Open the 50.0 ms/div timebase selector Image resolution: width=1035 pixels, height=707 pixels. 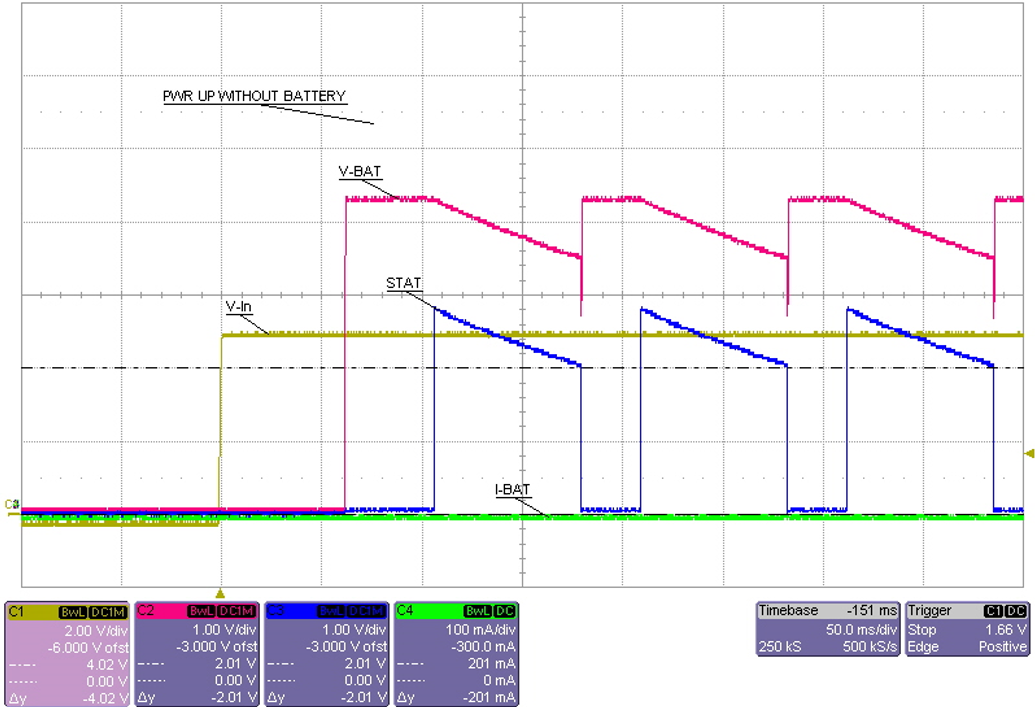(860, 629)
